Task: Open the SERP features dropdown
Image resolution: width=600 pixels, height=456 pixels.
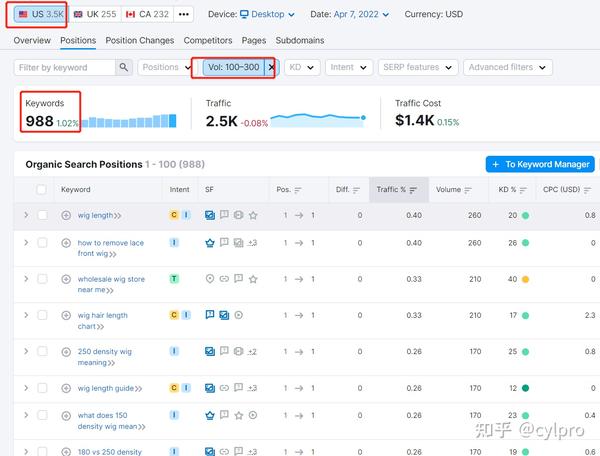Action: click(x=417, y=67)
